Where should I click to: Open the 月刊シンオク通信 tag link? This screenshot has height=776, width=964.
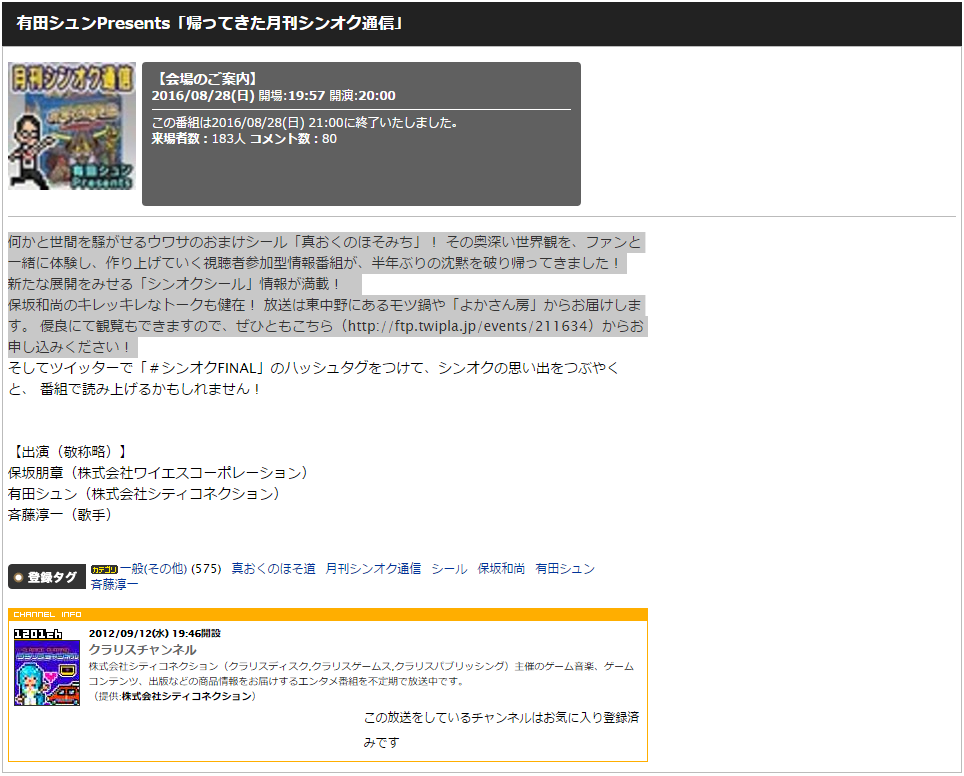pos(373,569)
